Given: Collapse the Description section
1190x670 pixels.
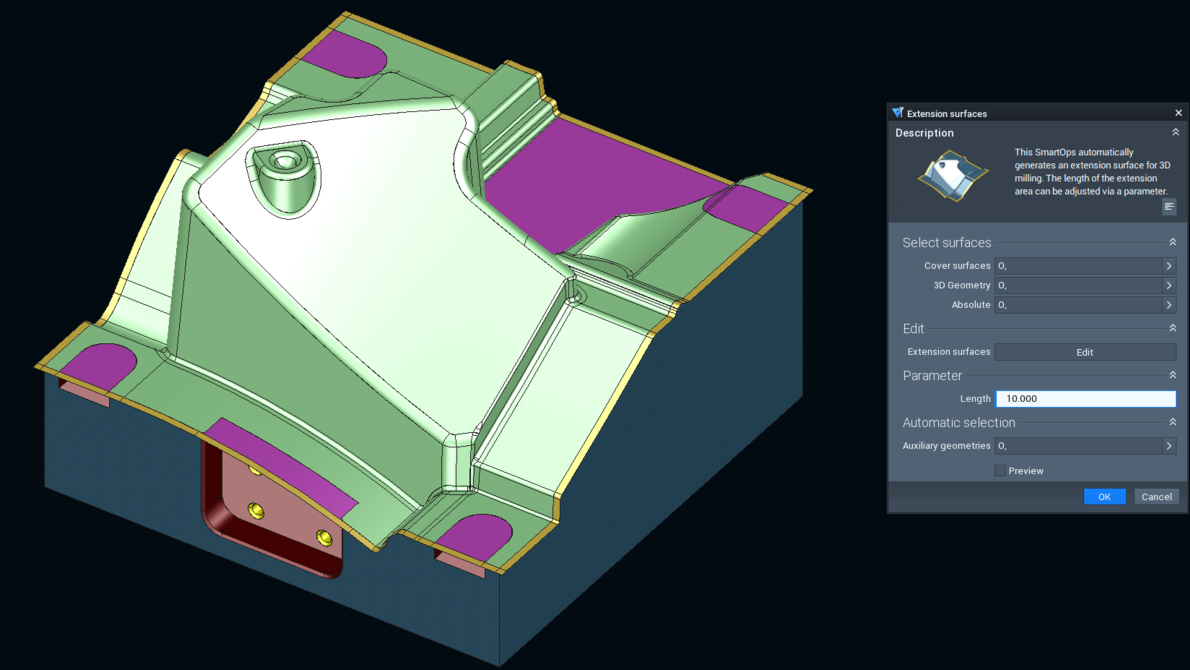Looking at the screenshot, I should (1175, 131).
